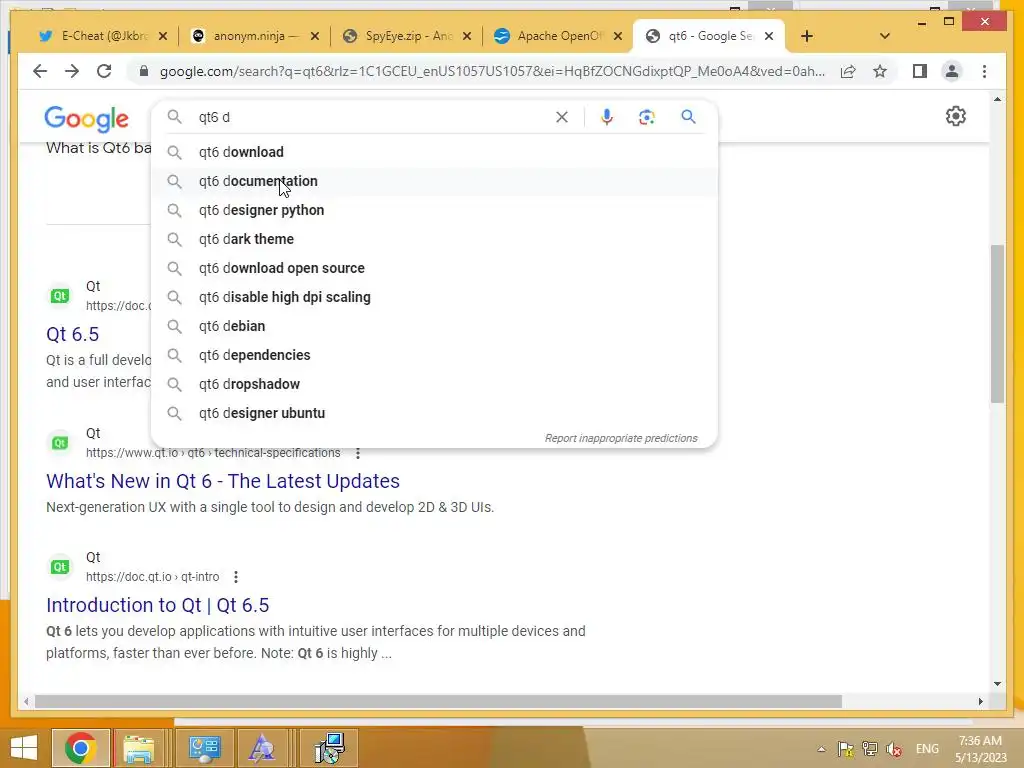
Task: Open the Chrome profile avatar
Action: point(952,71)
